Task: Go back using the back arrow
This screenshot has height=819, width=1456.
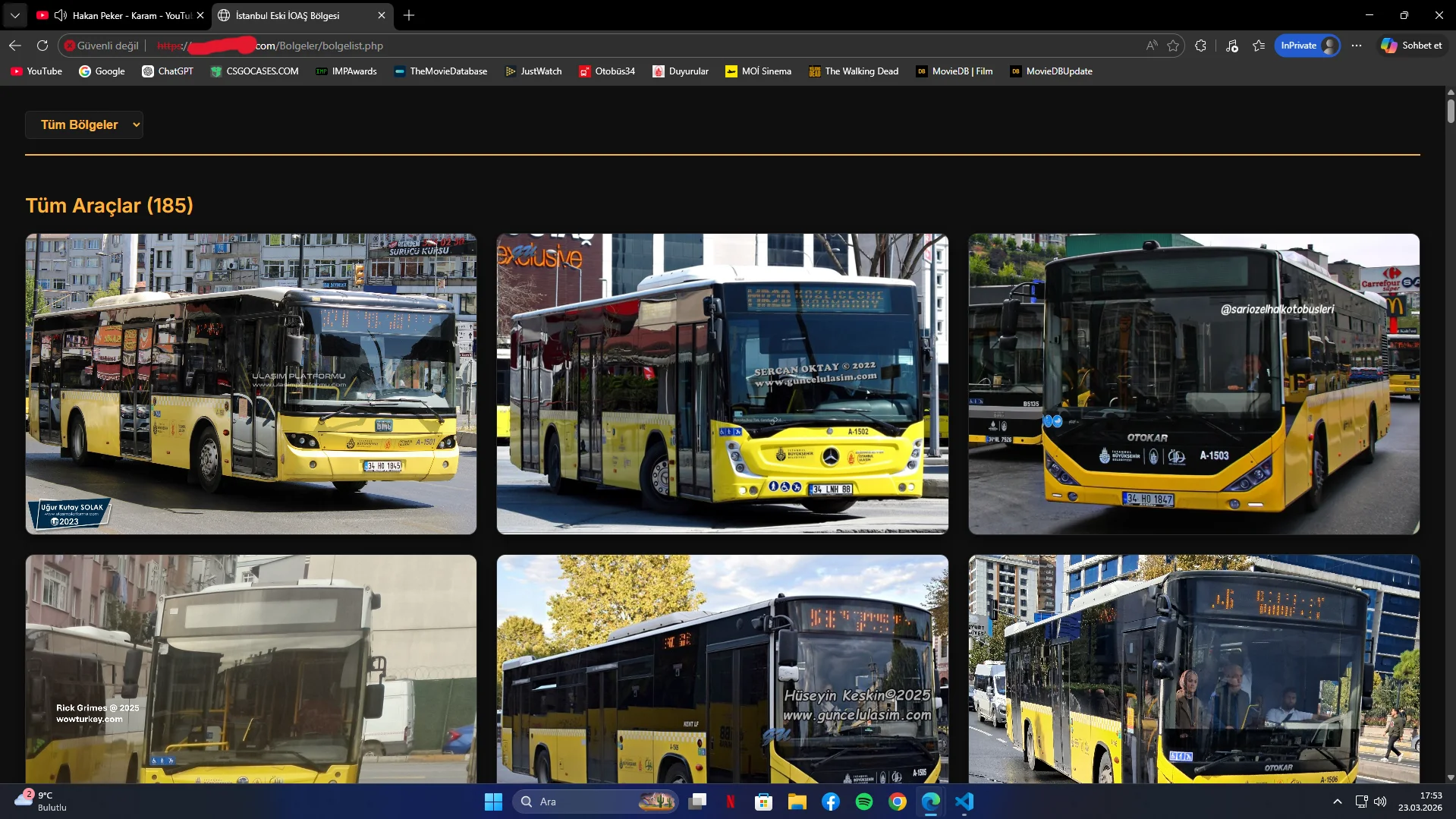Action: [15, 46]
